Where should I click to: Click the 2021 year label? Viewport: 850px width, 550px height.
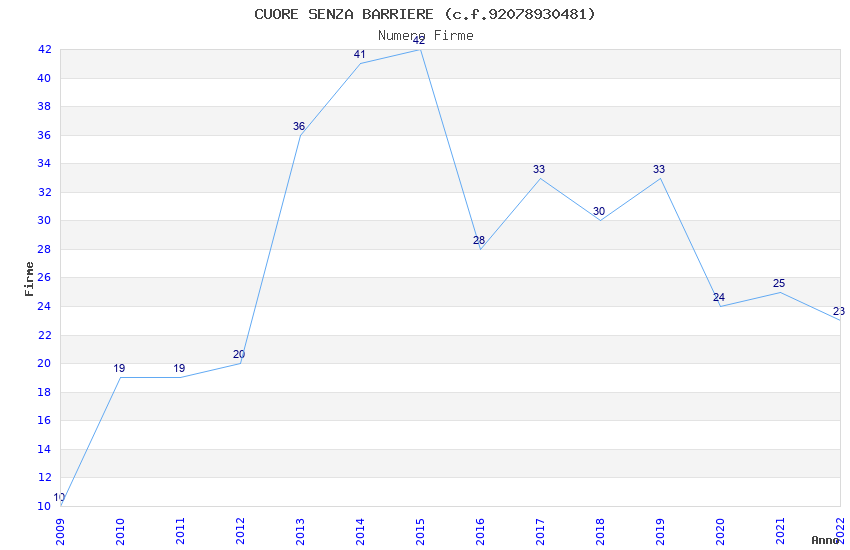coord(780,531)
